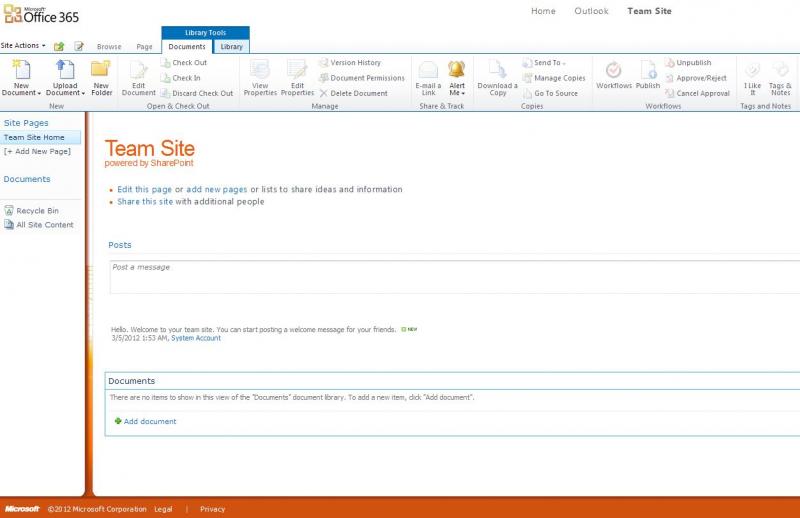The image size is (800, 518).
Task: Select the Documents ribbon tab
Action: (x=187, y=46)
